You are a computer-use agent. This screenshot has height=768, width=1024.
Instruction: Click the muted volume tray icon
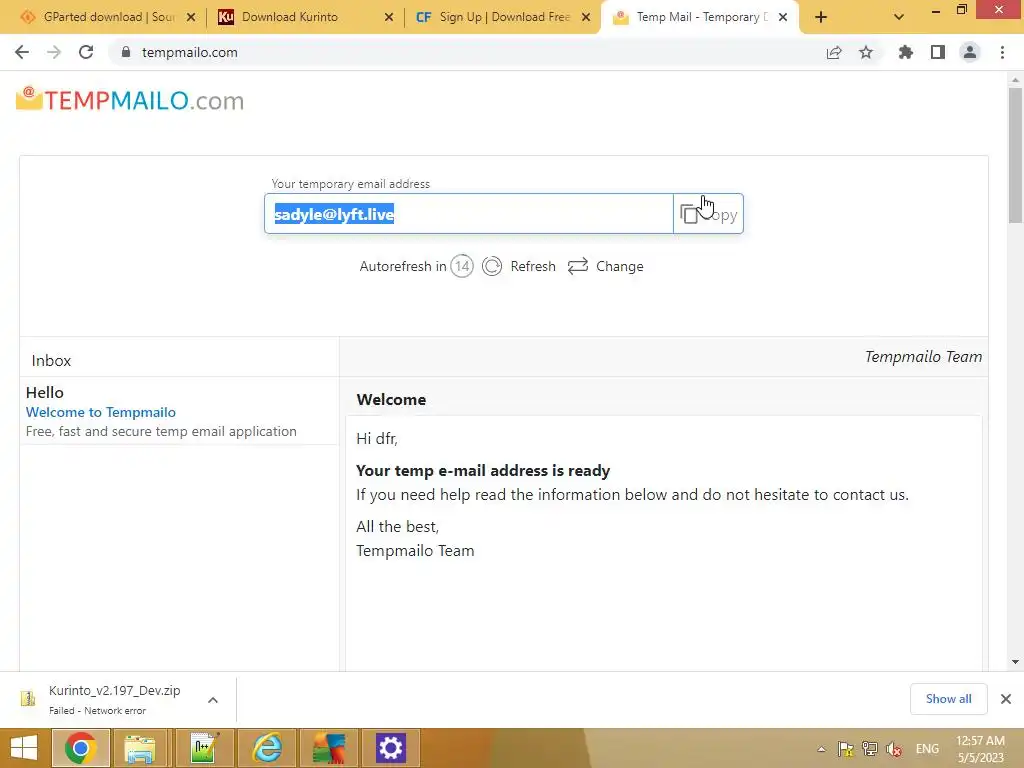(x=894, y=749)
